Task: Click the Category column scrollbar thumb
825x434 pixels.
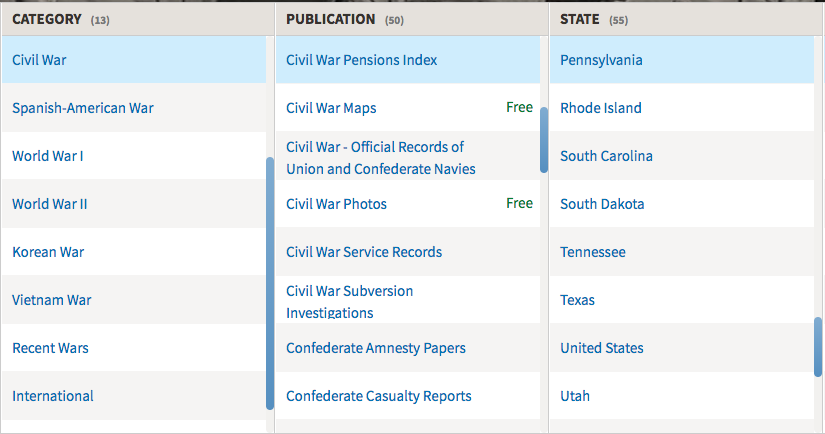Action: coord(270,283)
